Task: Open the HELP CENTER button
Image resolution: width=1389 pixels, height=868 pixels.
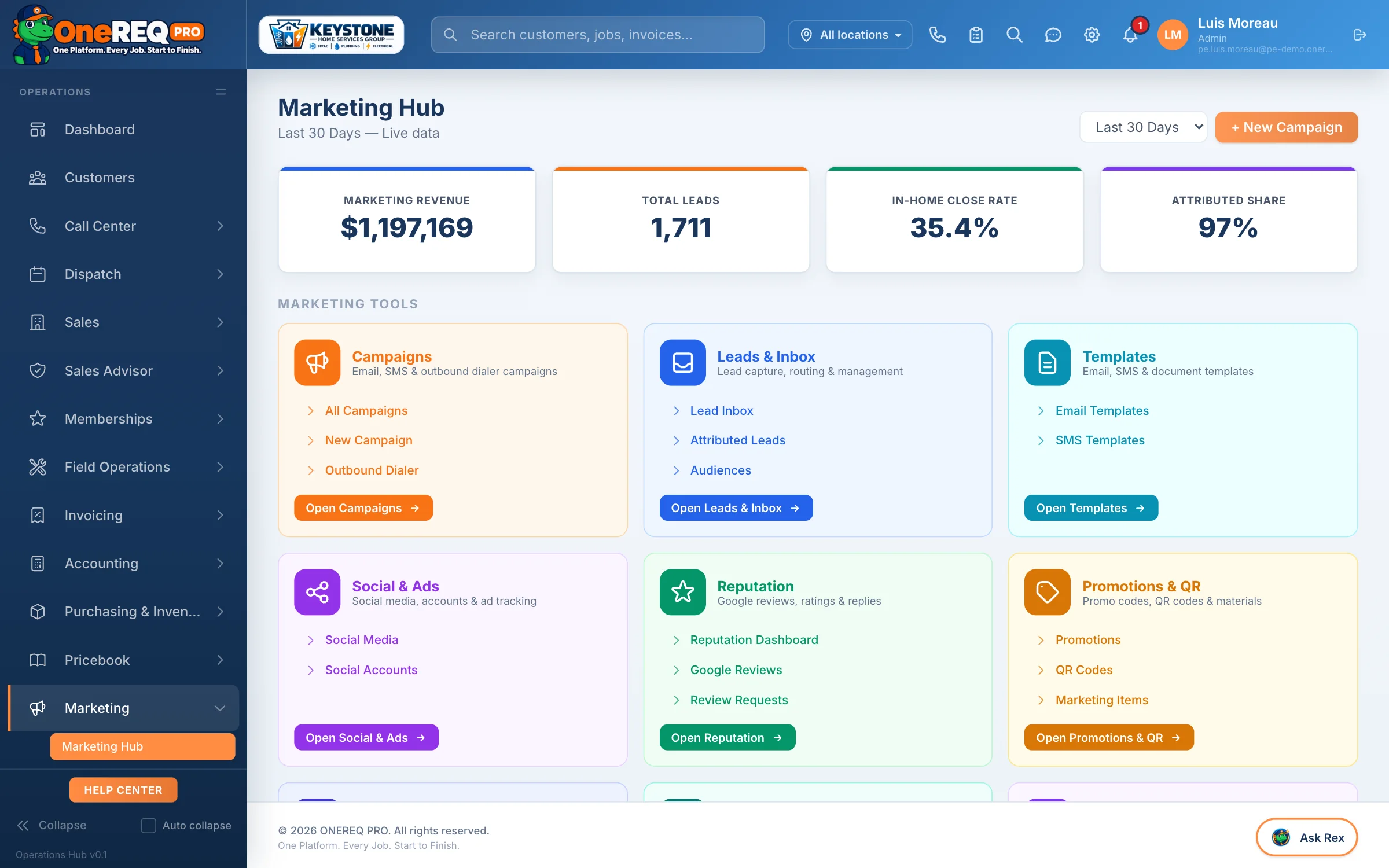Action: pos(123,790)
